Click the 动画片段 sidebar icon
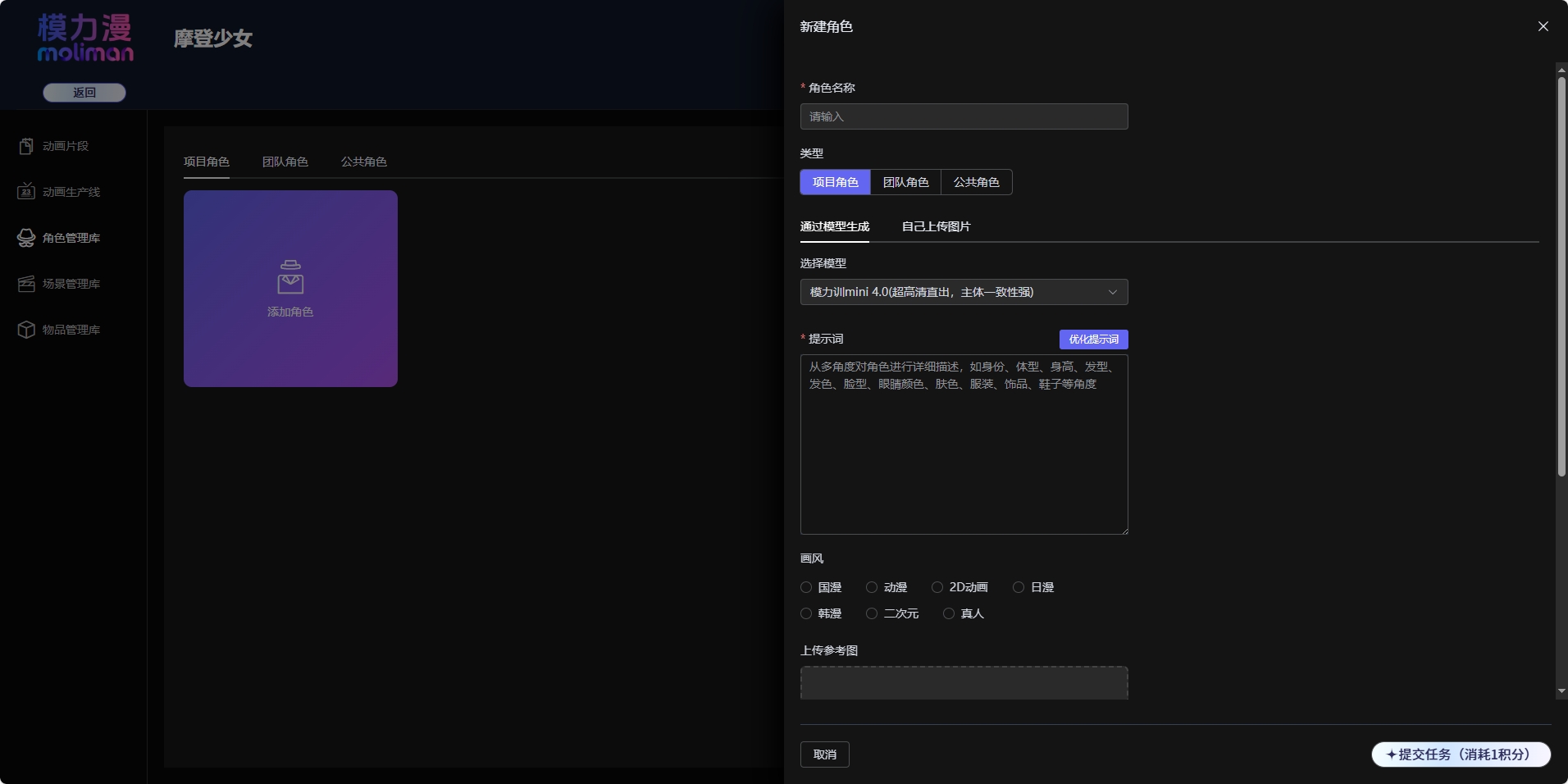This screenshot has width=1568, height=784. (26, 146)
